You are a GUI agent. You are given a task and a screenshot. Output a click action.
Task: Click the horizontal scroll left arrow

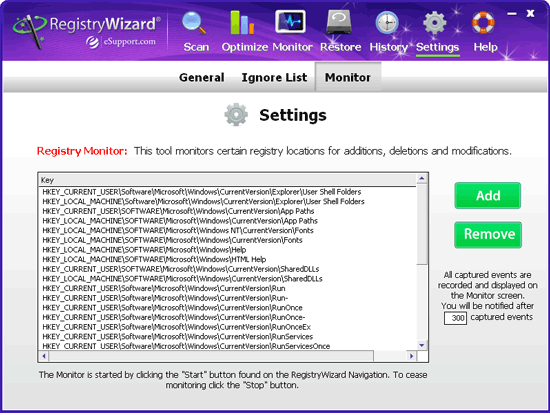pyautogui.click(x=44, y=356)
